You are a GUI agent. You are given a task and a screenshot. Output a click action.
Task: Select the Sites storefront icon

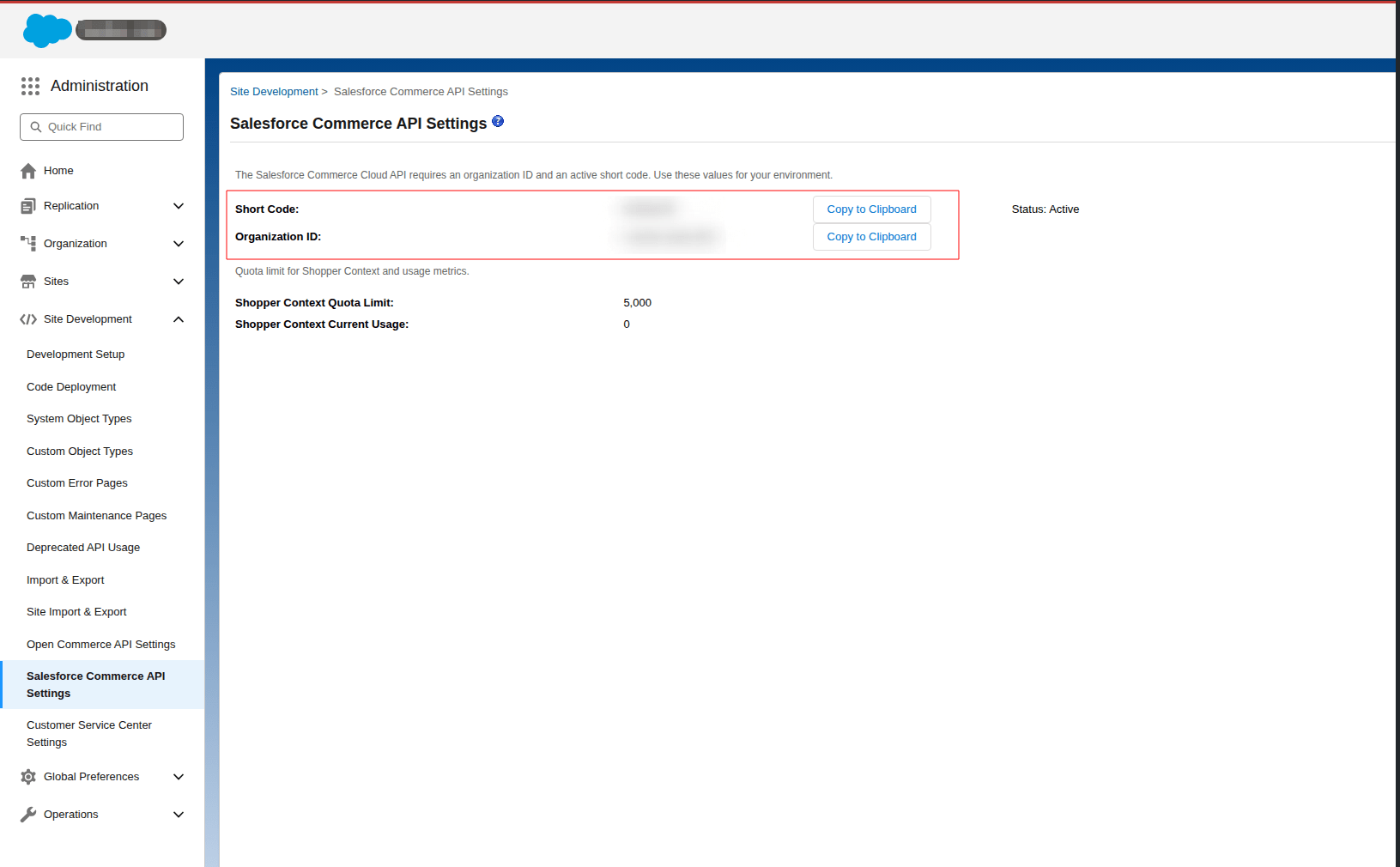[x=28, y=281]
